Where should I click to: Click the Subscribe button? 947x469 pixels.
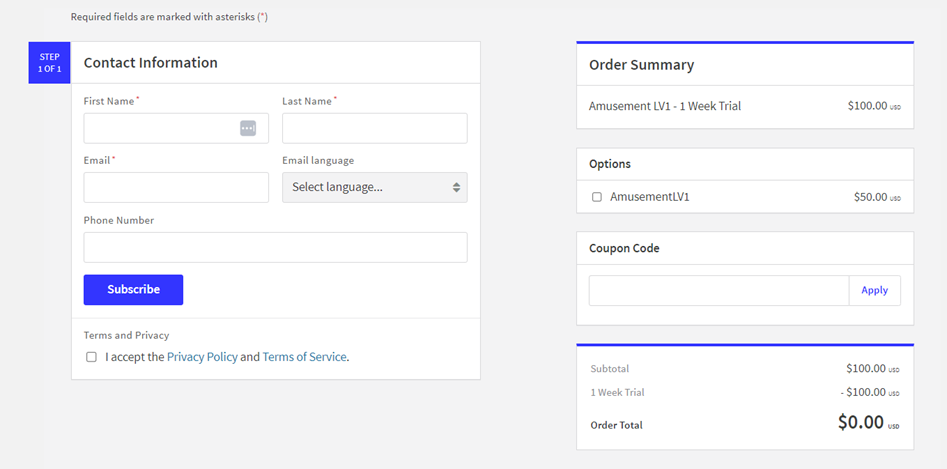point(133,290)
